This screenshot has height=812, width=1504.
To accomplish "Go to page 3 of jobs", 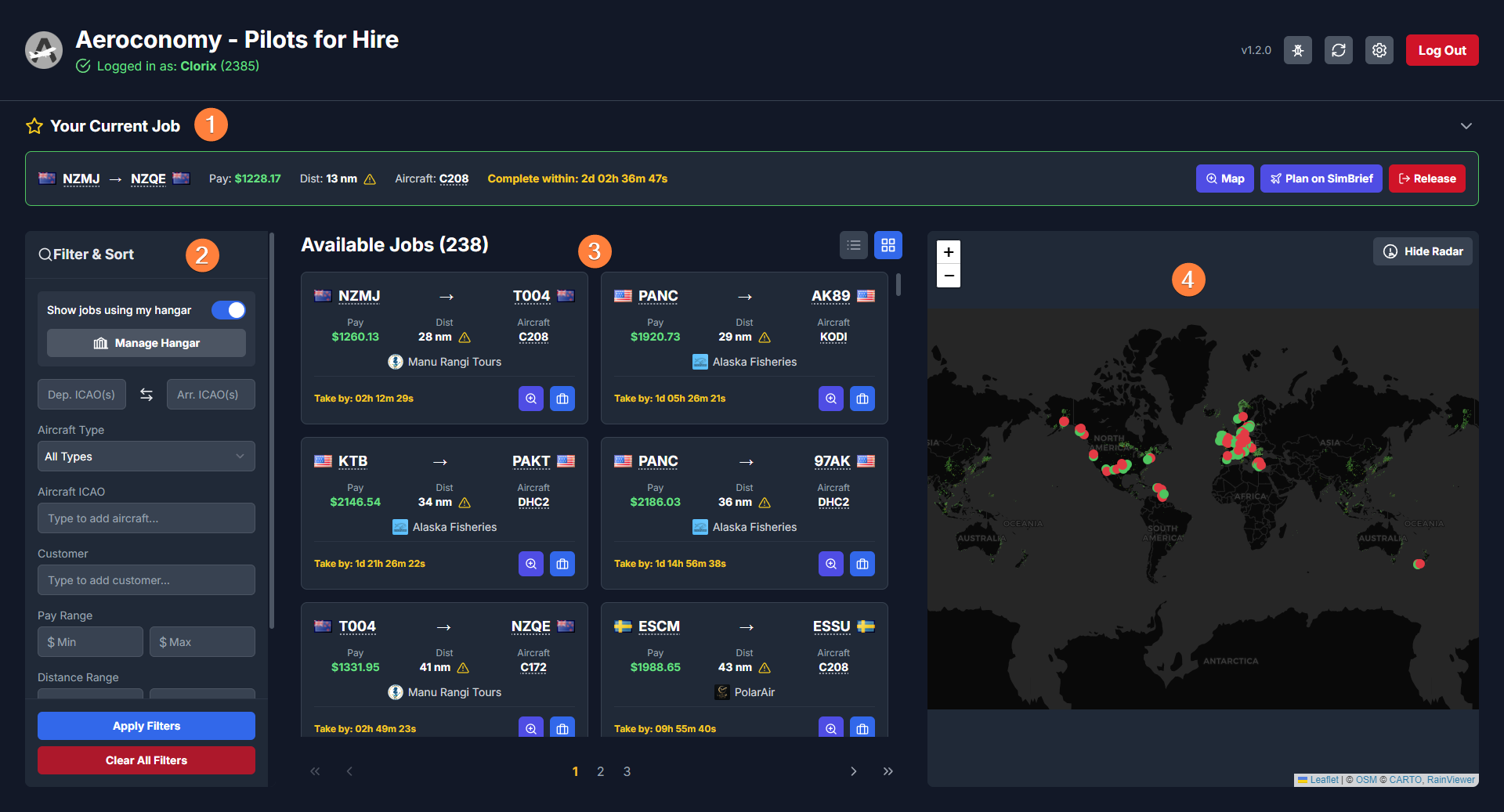I will [x=627, y=771].
